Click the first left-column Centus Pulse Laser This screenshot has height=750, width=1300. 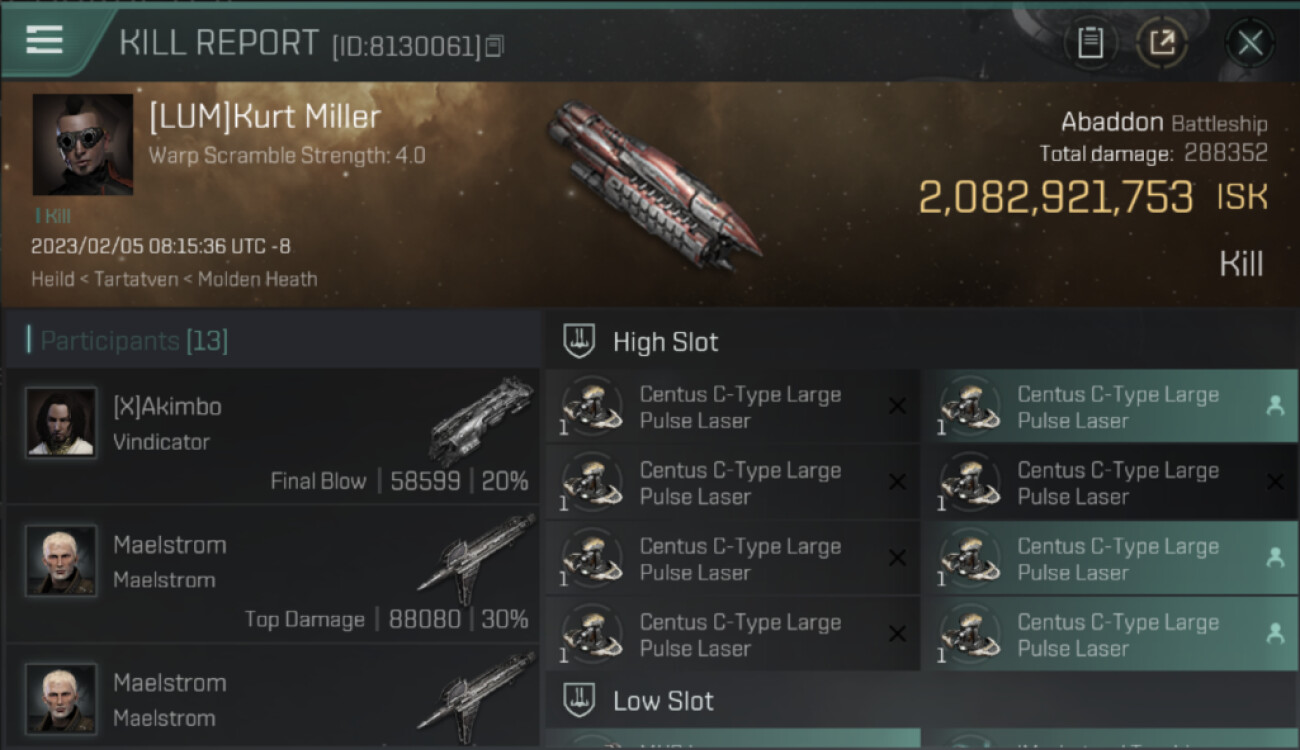click(x=732, y=407)
